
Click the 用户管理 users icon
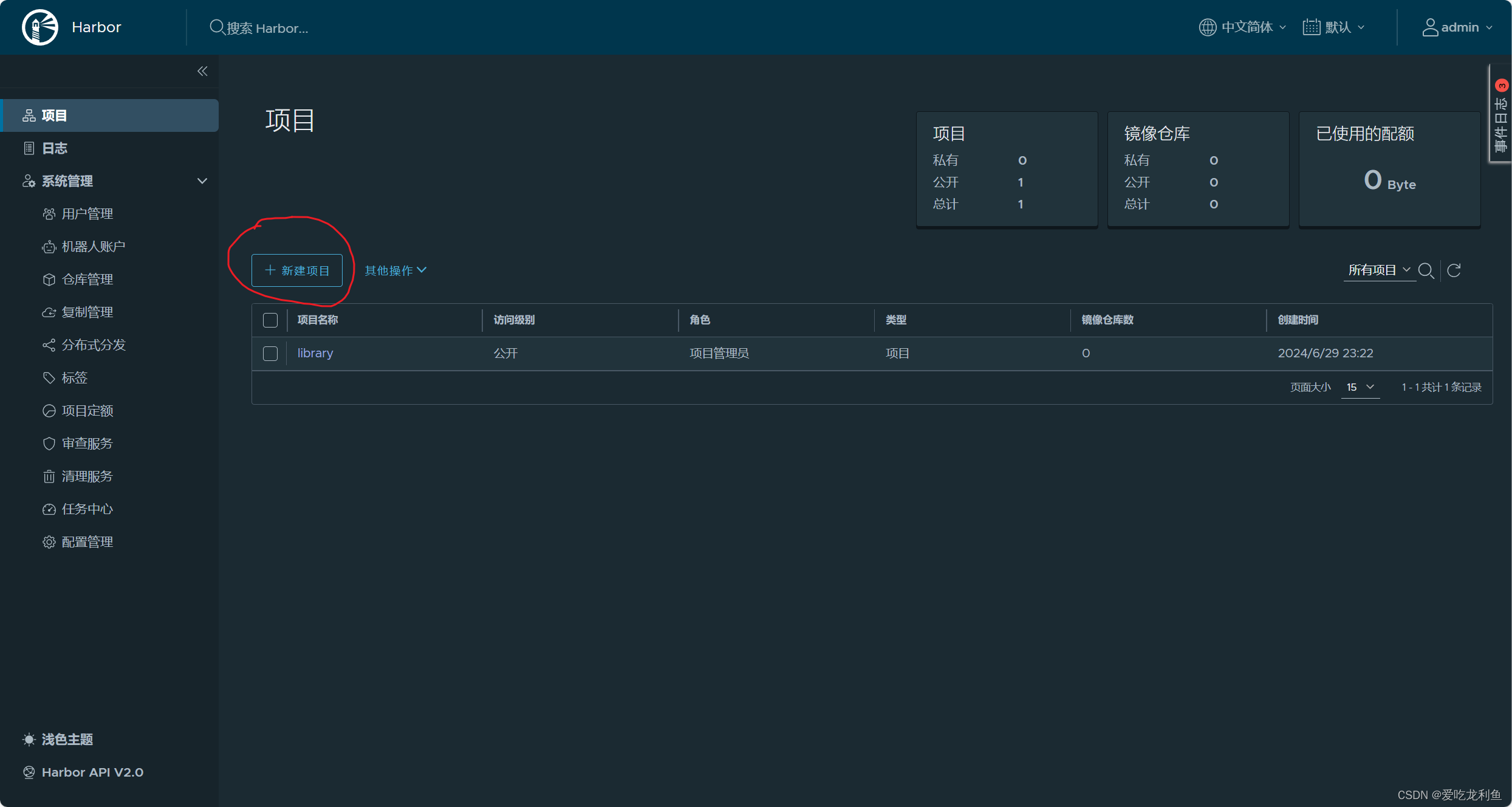pyautogui.click(x=49, y=214)
